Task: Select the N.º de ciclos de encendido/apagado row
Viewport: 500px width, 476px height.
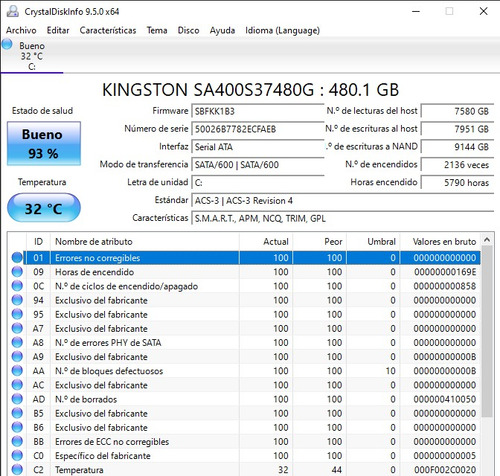Action: (x=252, y=286)
